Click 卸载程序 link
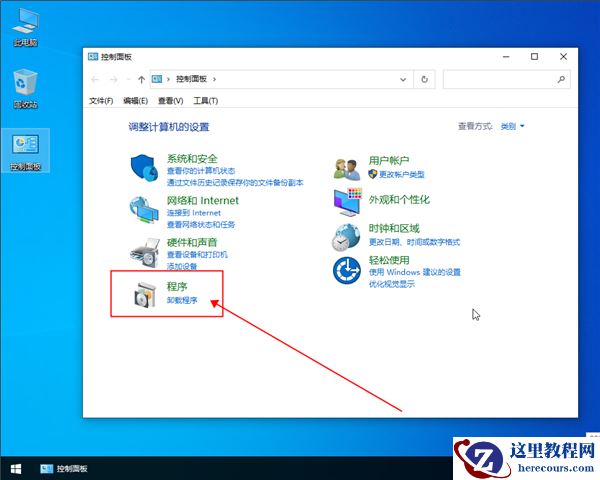The image size is (600, 480). 182,300
